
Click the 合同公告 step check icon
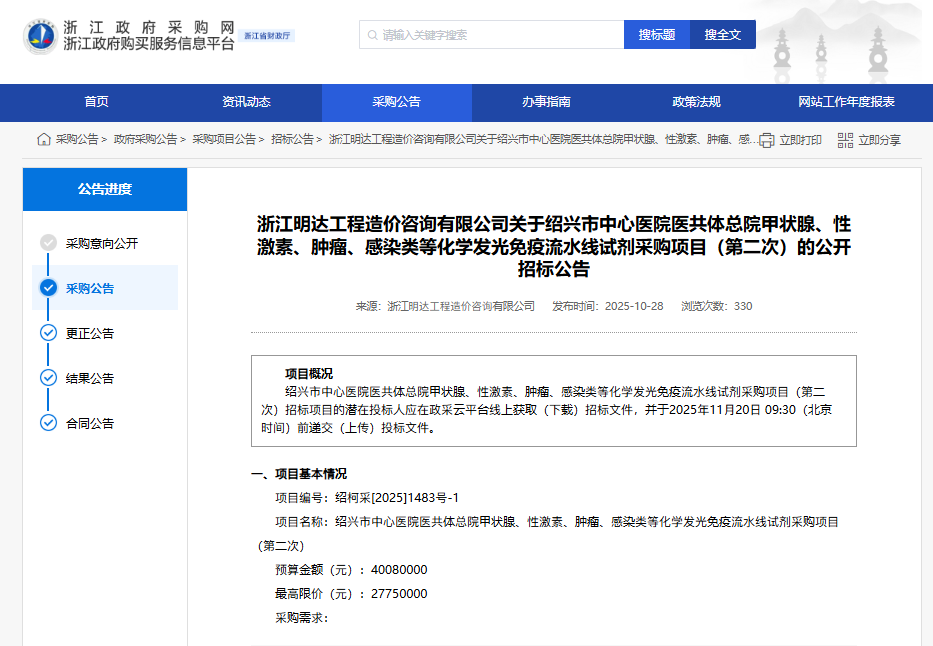(x=48, y=423)
